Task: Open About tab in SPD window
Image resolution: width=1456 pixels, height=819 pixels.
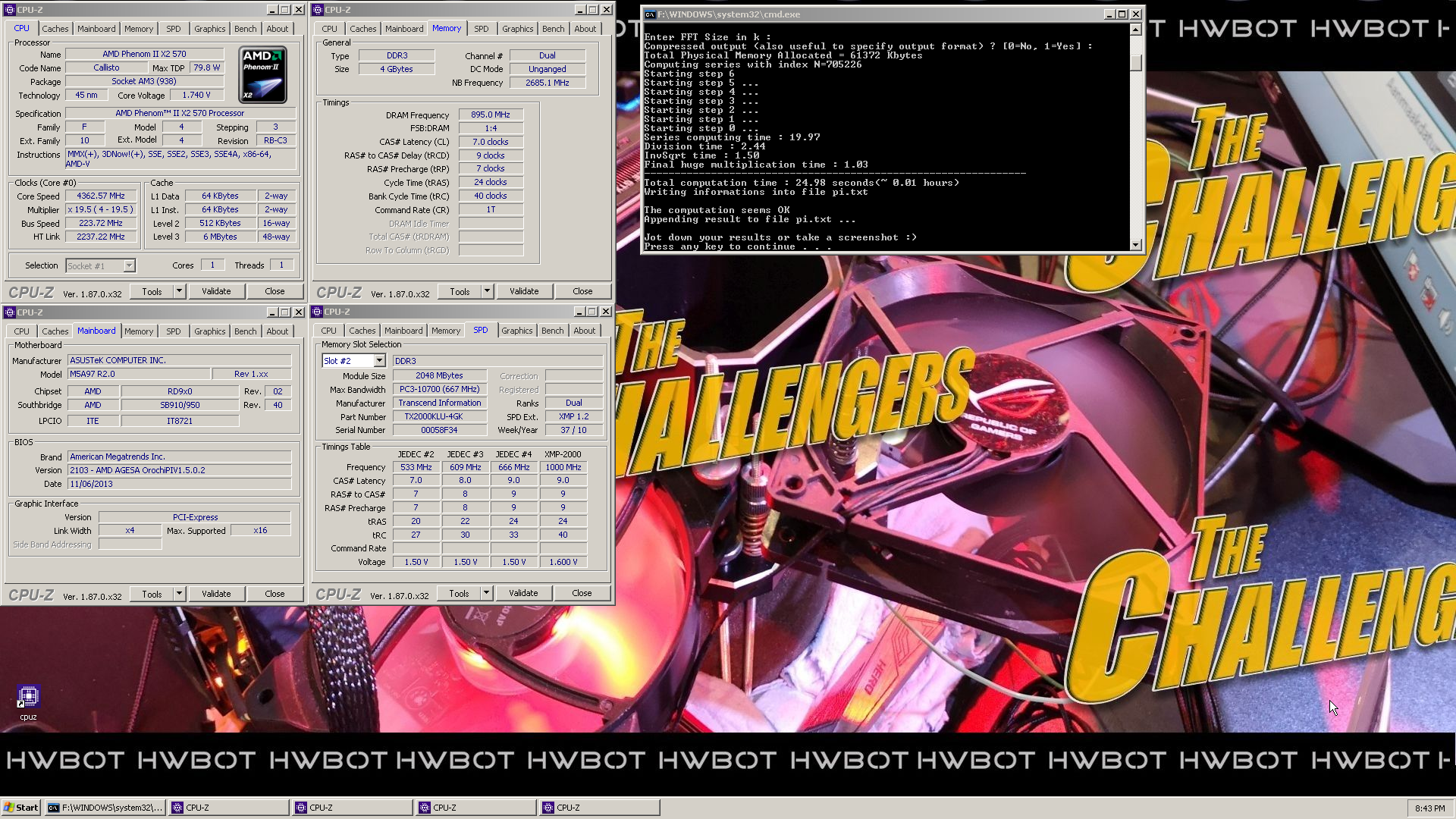Action: point(584,331)
